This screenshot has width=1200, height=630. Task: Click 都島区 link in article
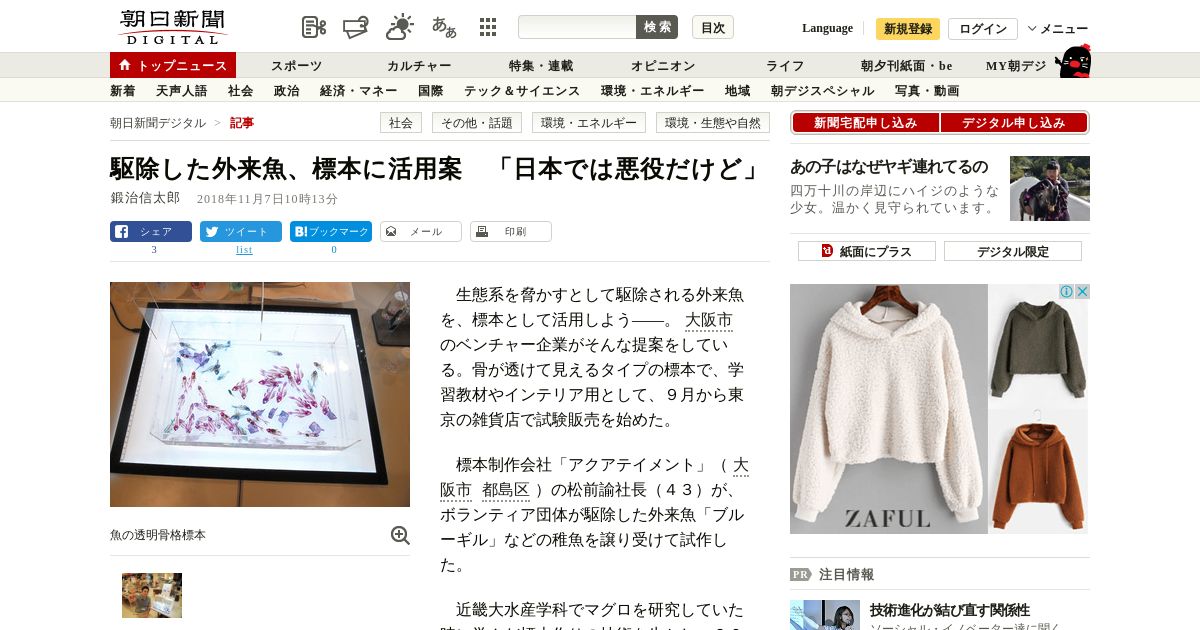click(506, 490)
